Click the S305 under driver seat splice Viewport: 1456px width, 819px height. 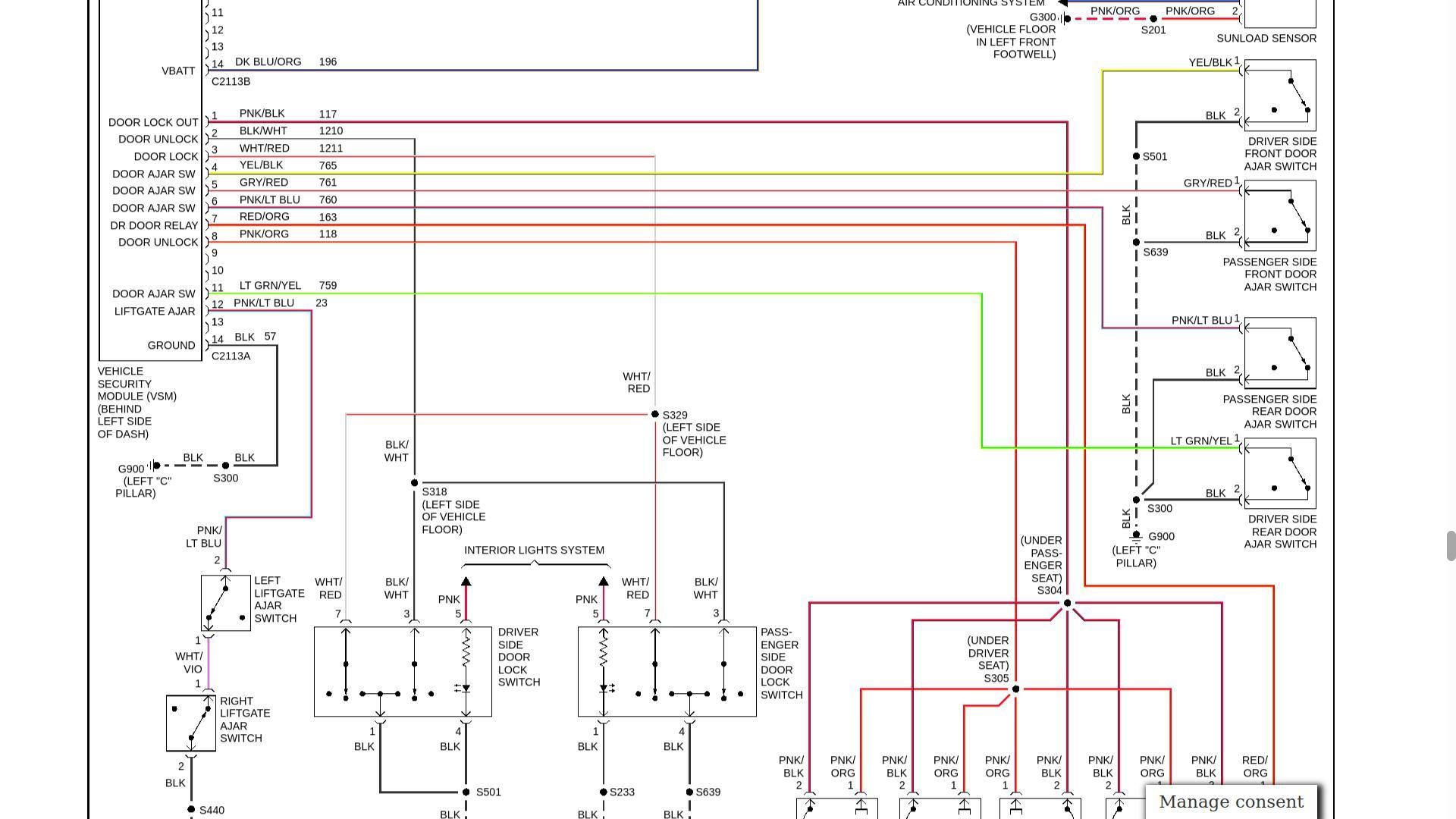1015,689
